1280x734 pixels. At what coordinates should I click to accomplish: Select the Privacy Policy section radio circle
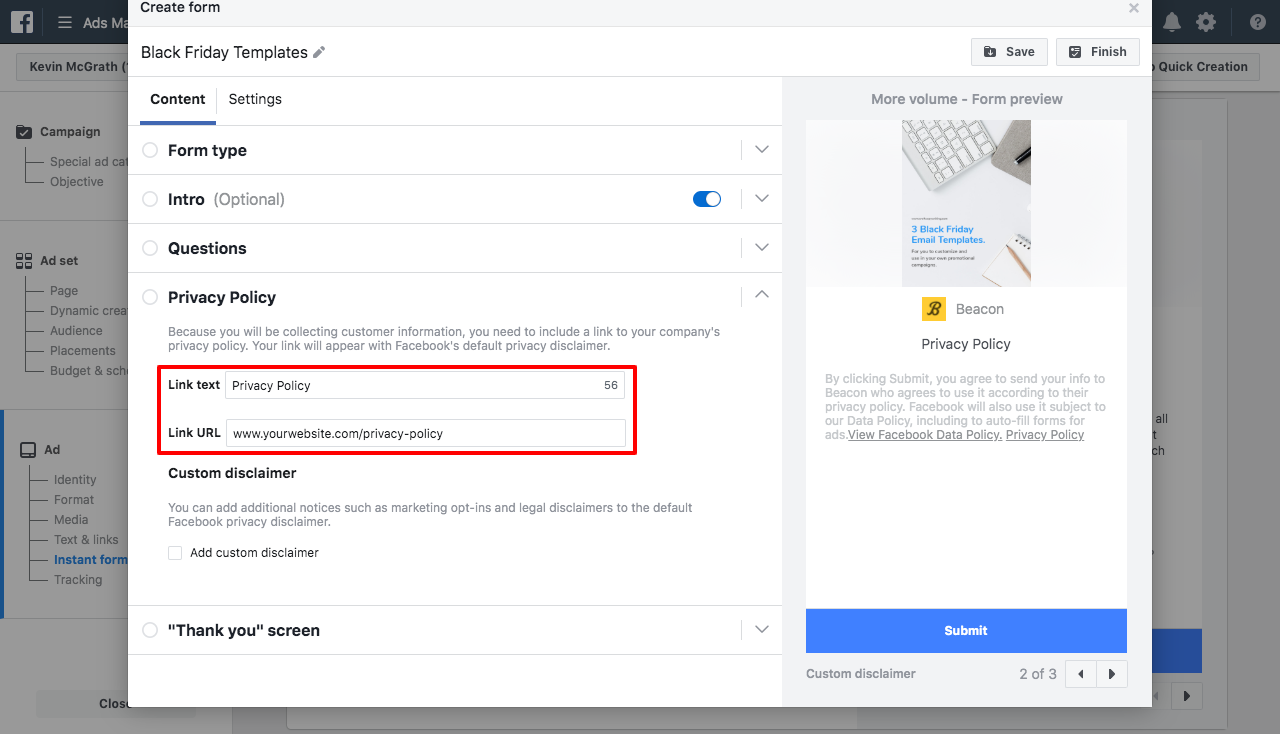(x=150, y=297)
